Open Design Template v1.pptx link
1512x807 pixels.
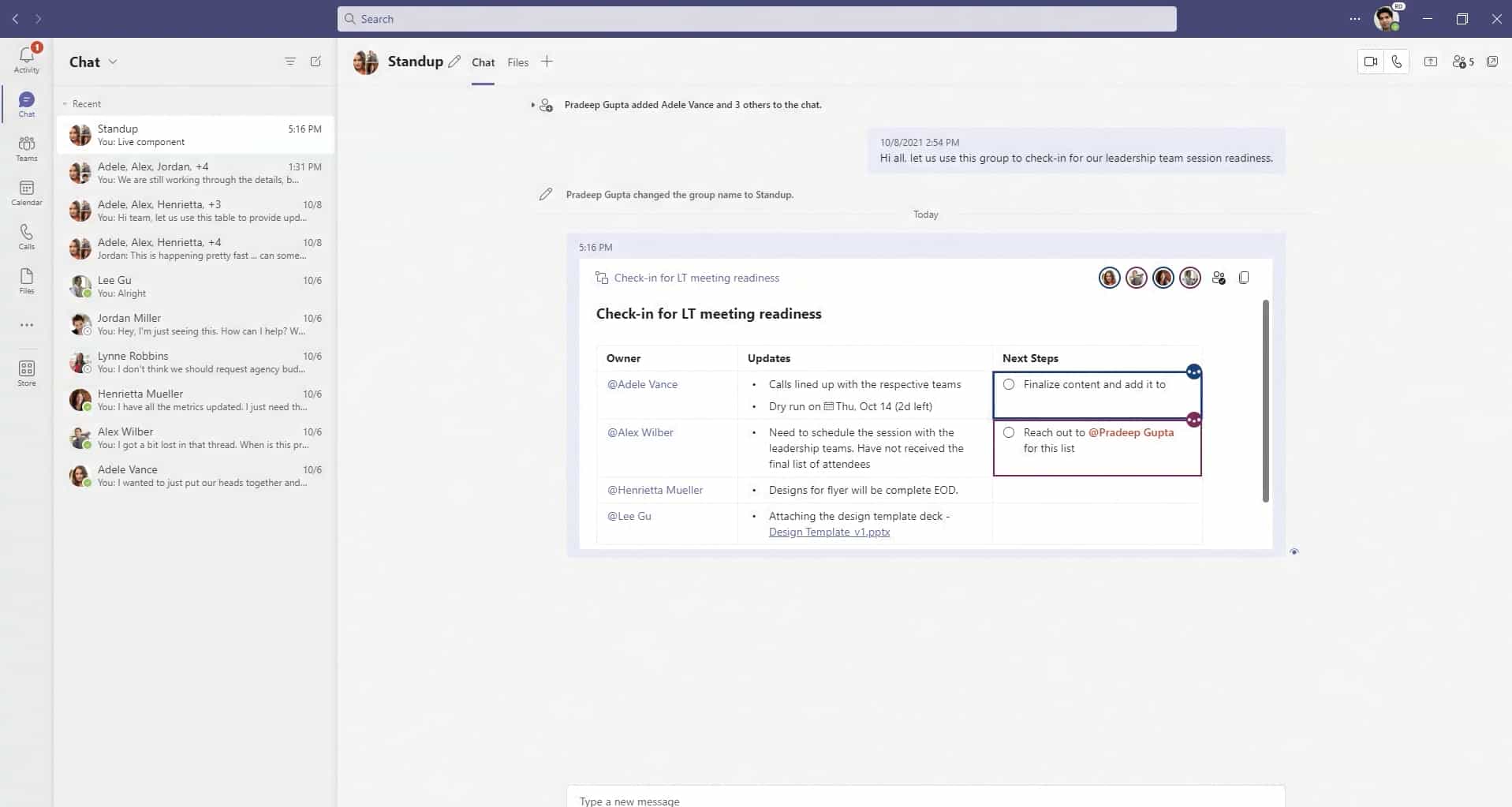(x=829, y=532)
